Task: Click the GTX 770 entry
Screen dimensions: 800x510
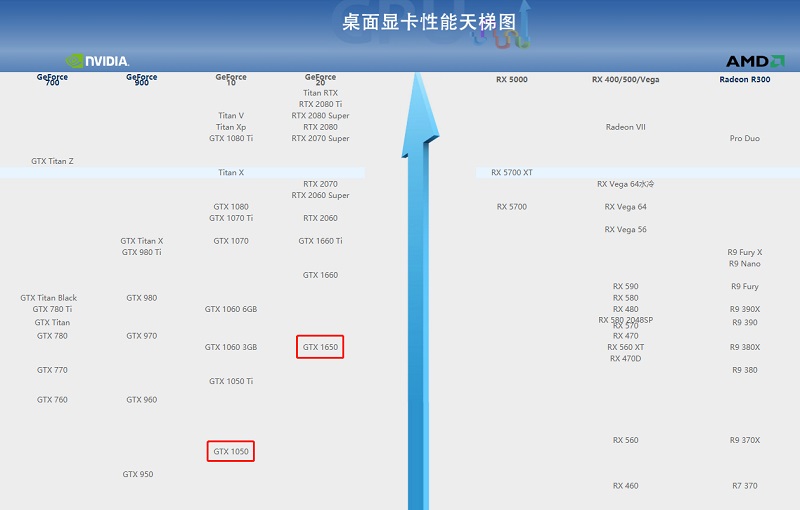Action: tap(52, 370)
